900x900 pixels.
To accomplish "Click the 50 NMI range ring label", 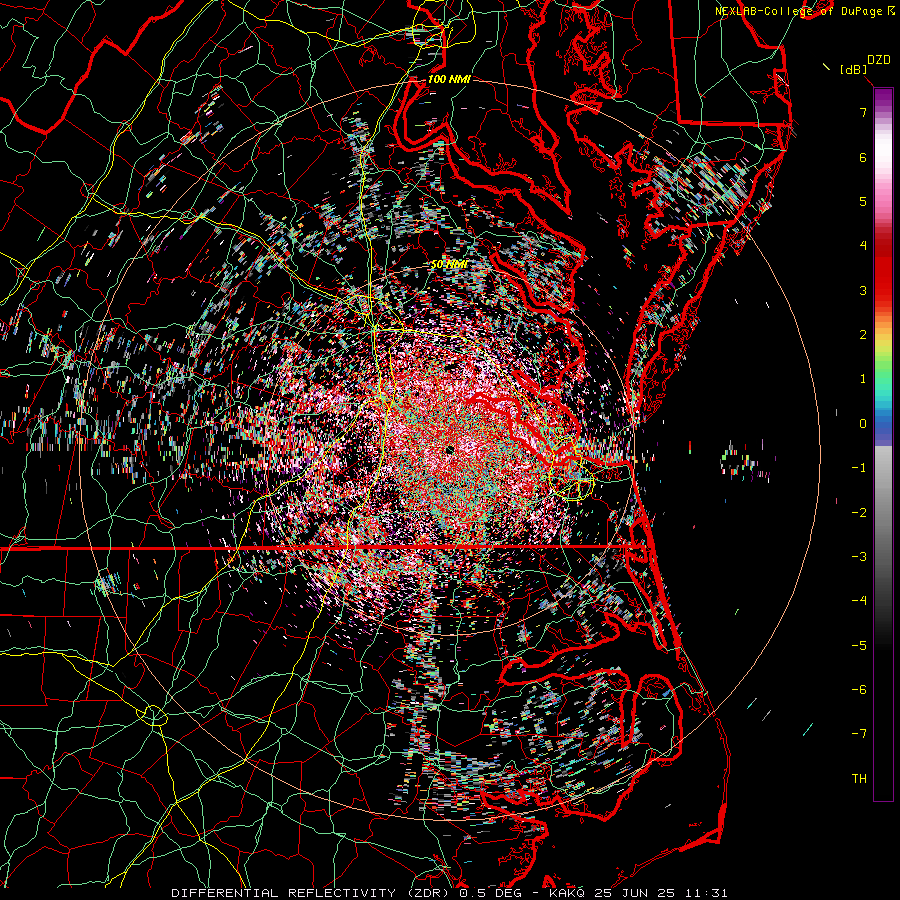I will tap(449, 265).
